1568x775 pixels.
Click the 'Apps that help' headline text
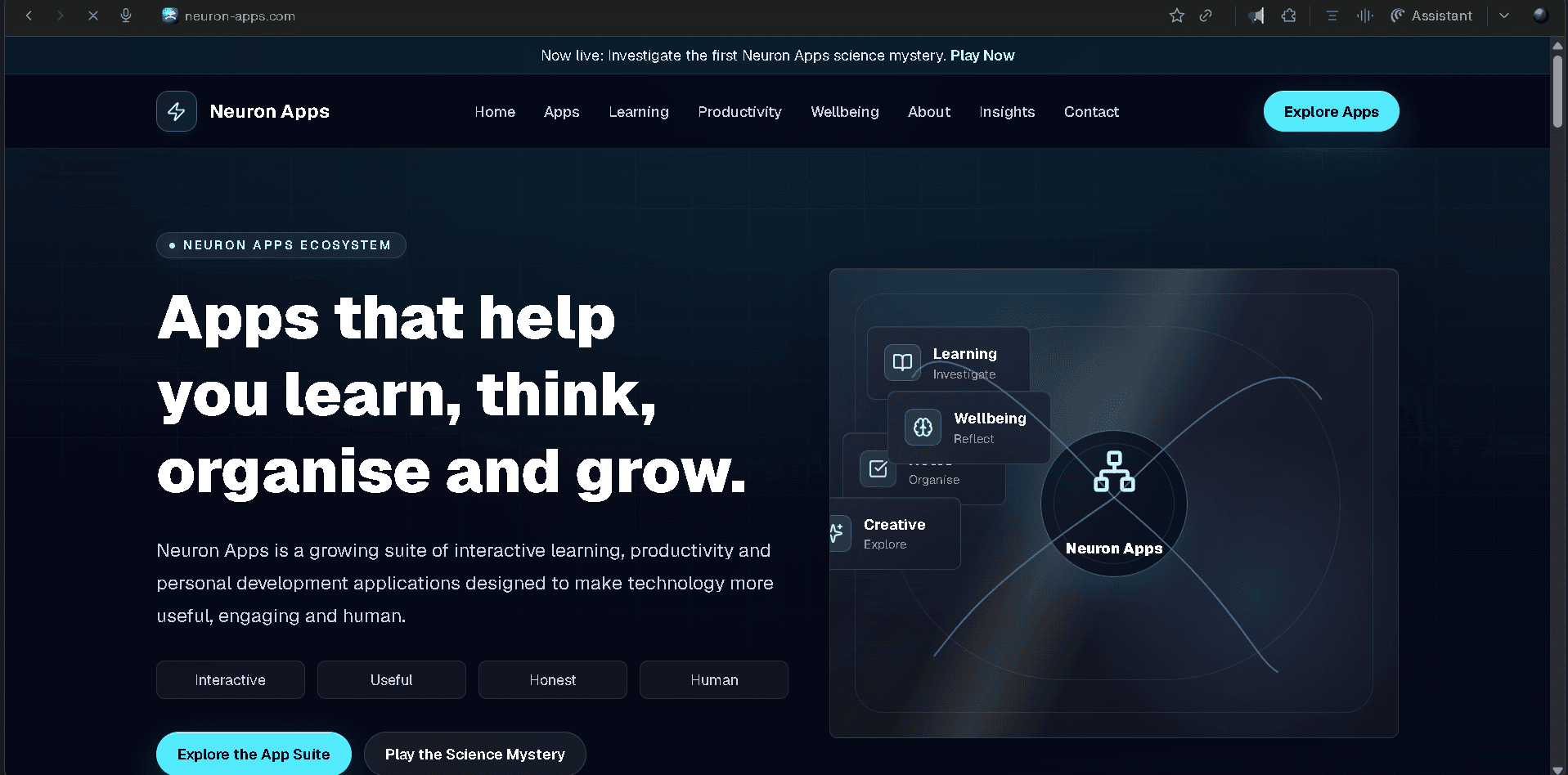386,319
